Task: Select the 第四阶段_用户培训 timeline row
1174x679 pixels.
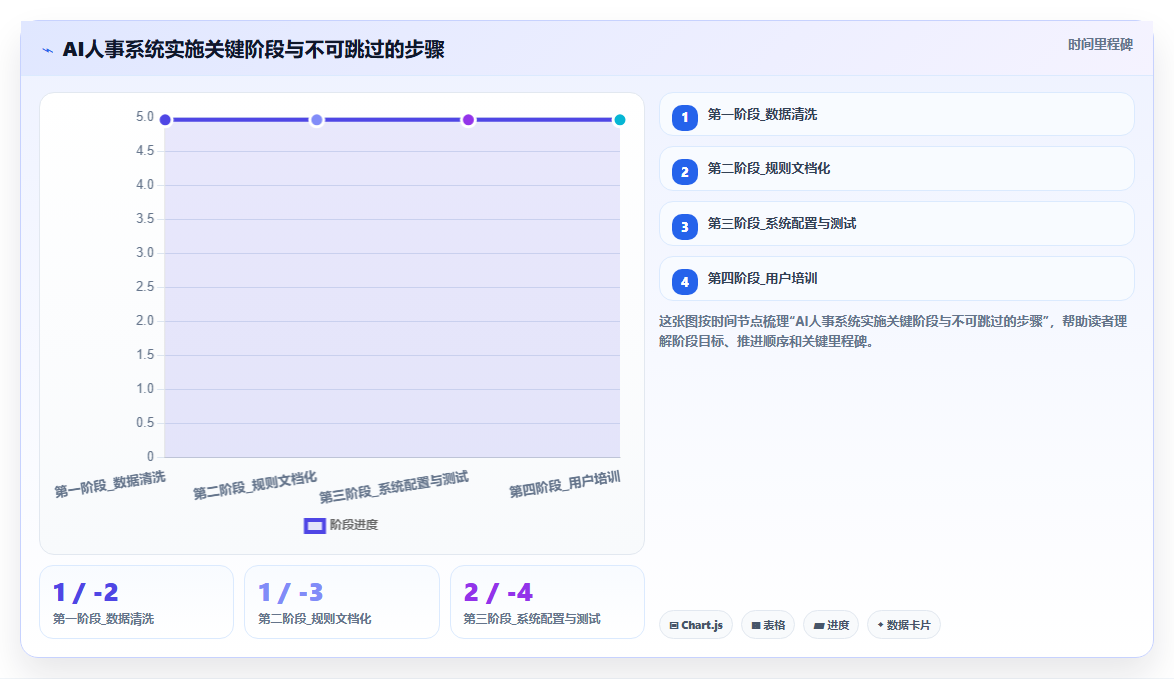Action: point(896,278)
